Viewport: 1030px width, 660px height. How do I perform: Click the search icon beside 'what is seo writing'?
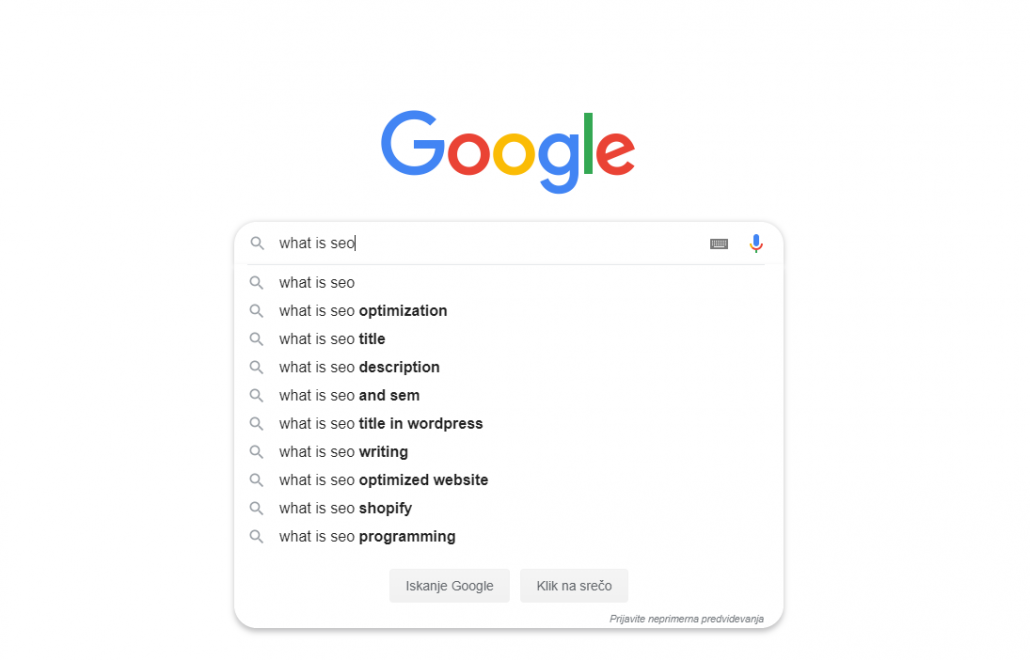coord(256,452)
